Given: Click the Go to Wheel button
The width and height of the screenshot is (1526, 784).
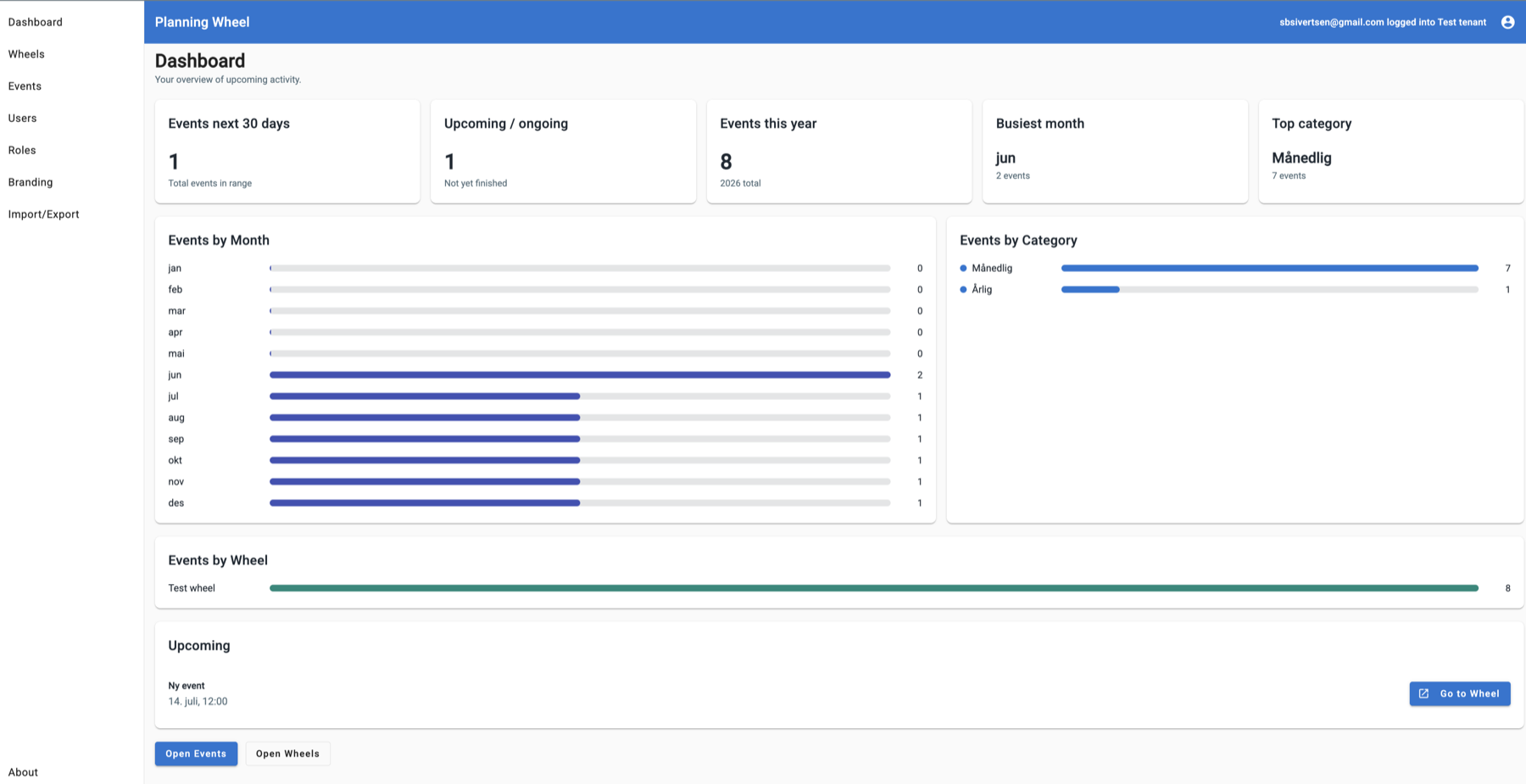Looking at the screenshot, I should pyautogui.click(x=1460, y=693).
